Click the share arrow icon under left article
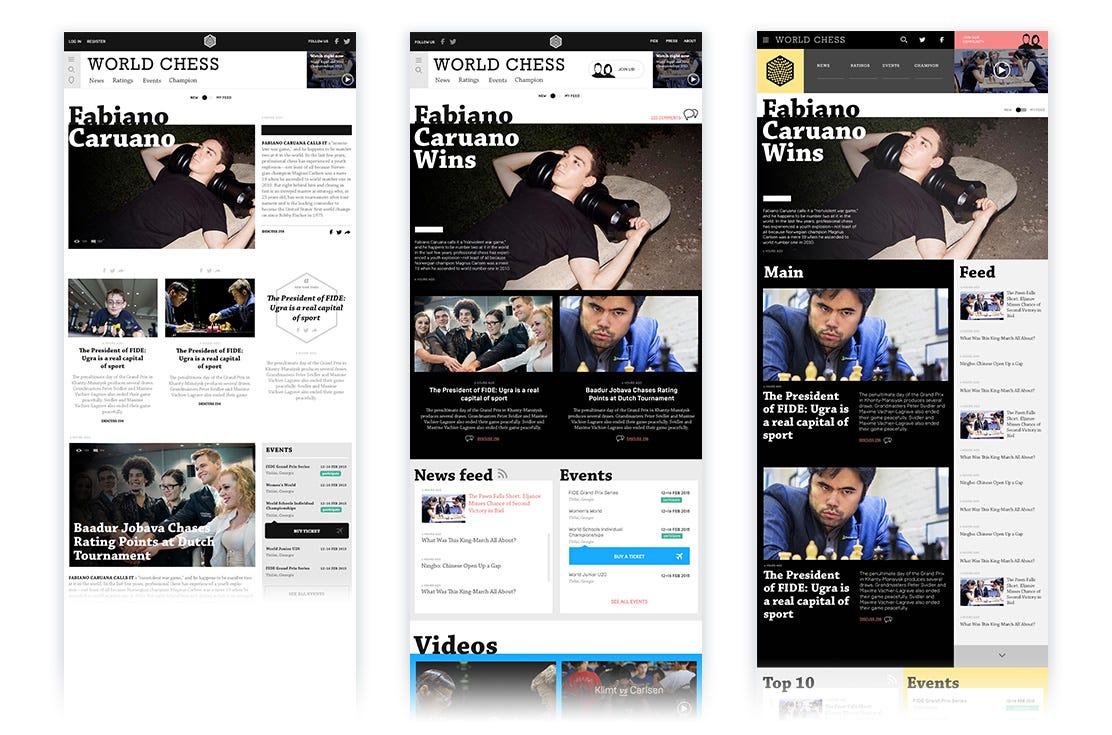1112x735 pixels. tap(347, 232)
